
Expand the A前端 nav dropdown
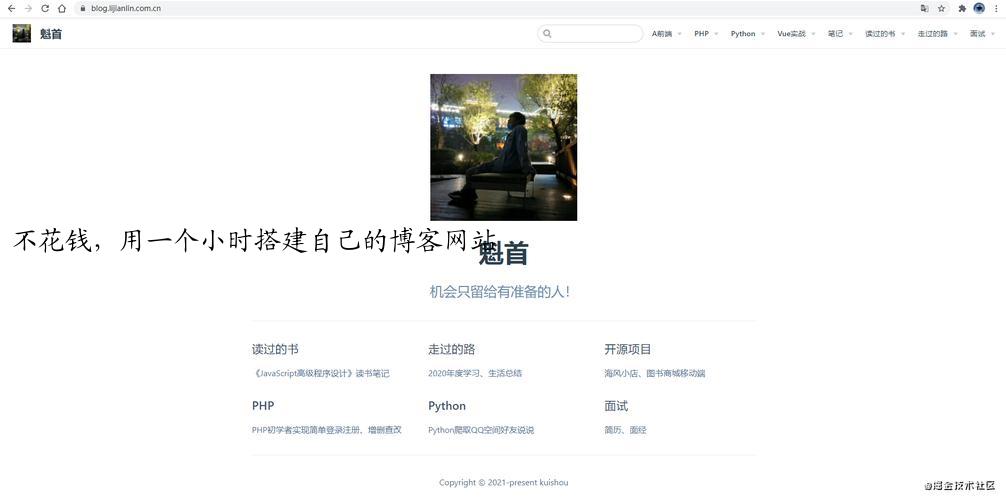click(x=666, y=33)
